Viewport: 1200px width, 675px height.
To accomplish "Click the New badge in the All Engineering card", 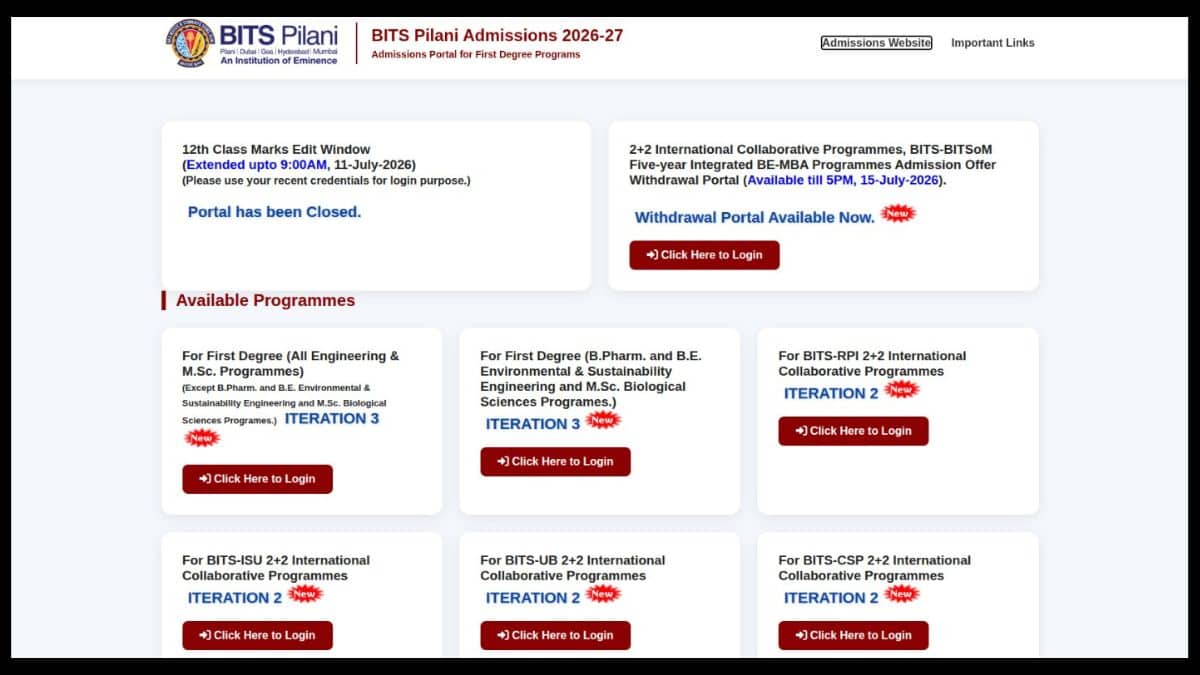I will (202, 438).
